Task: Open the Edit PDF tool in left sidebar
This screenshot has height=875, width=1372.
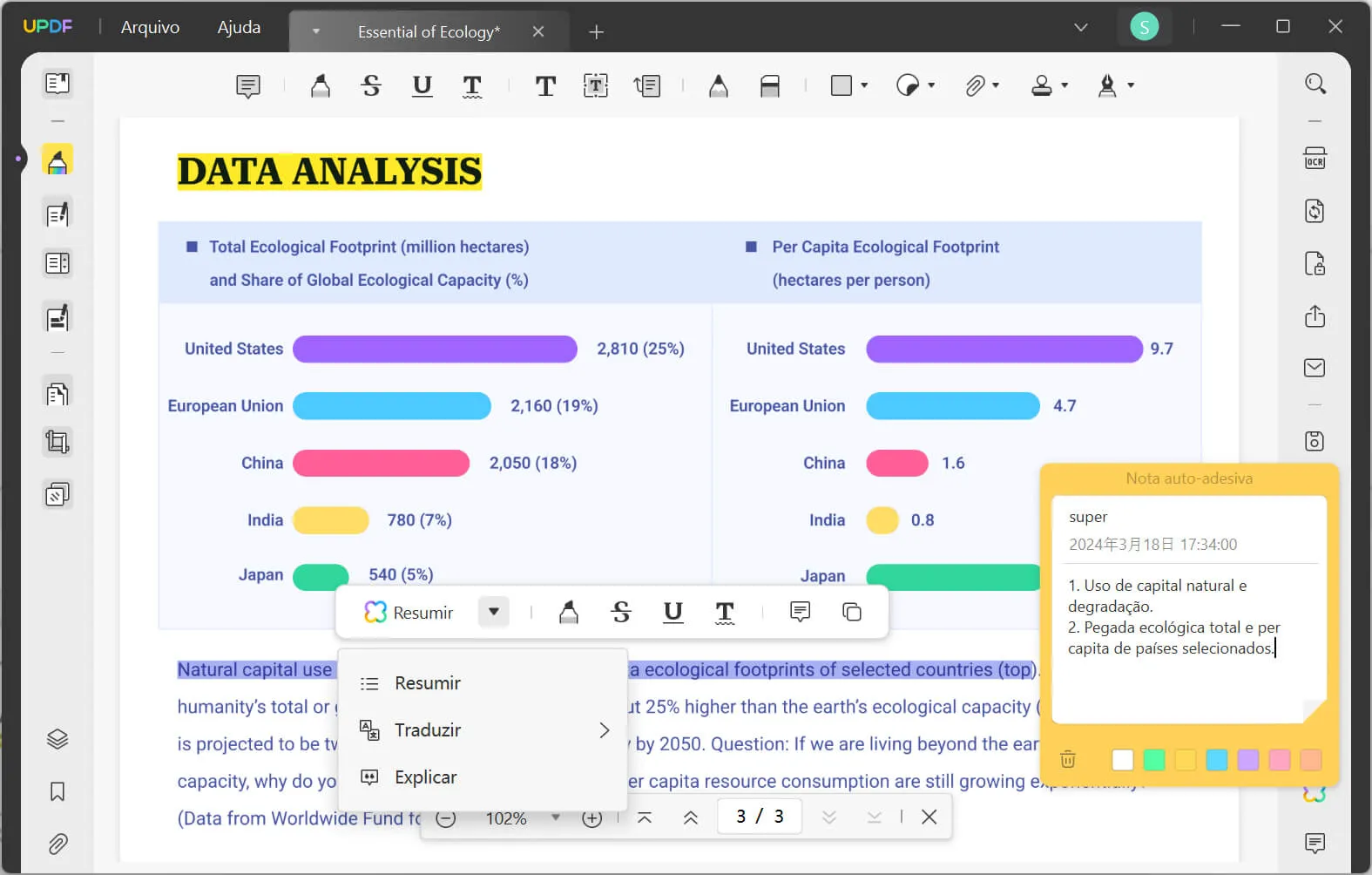Action: tap(57, 214)
